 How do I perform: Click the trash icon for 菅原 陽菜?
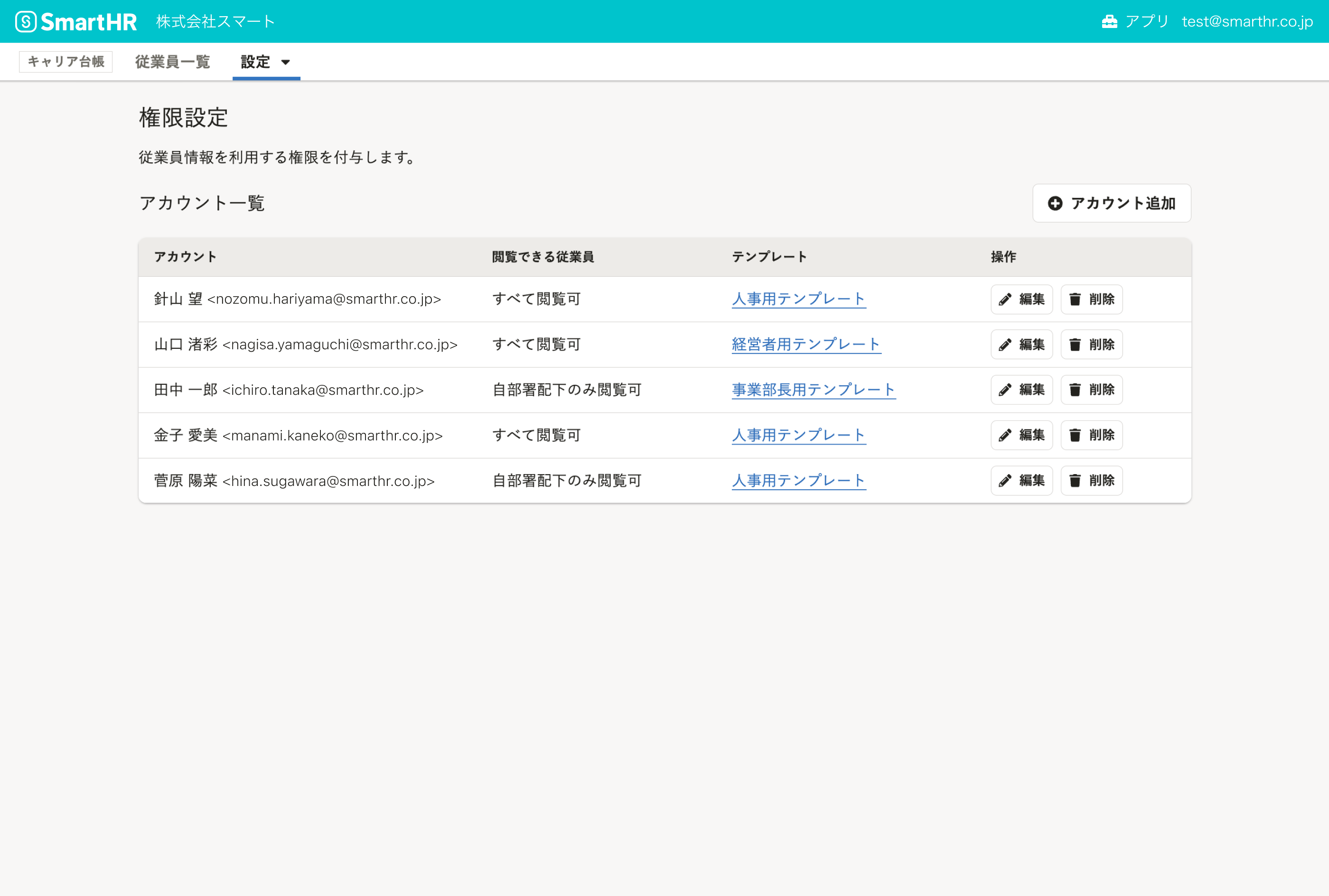(1075, 481)
